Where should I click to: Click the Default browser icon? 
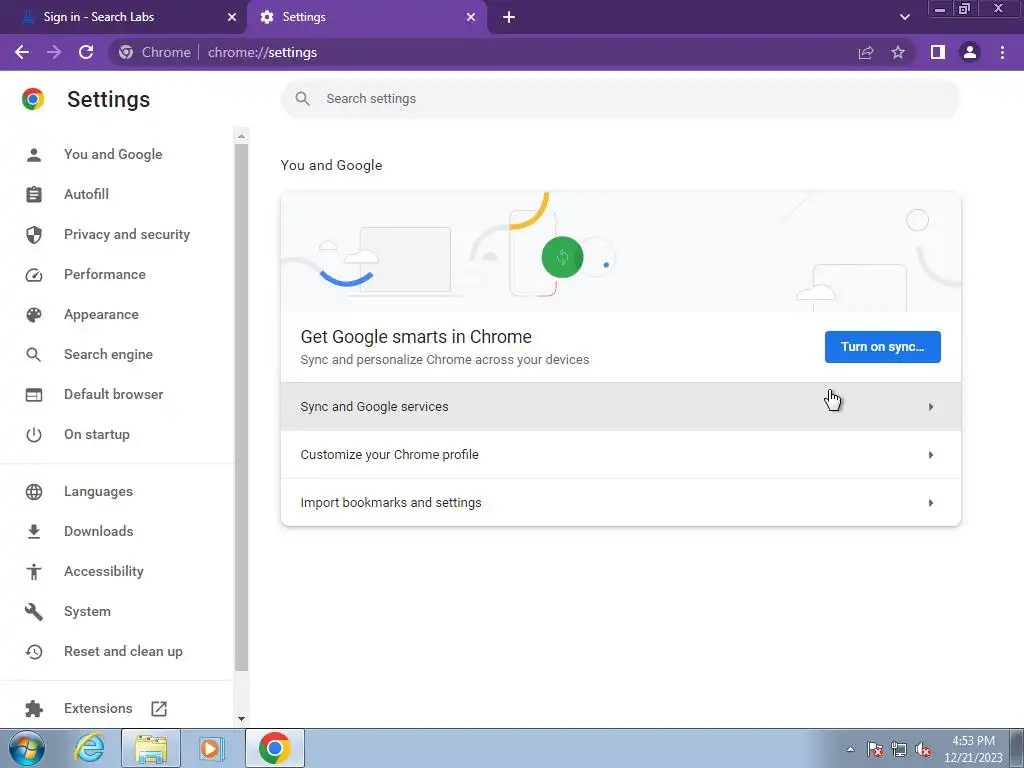coord(34,395)
